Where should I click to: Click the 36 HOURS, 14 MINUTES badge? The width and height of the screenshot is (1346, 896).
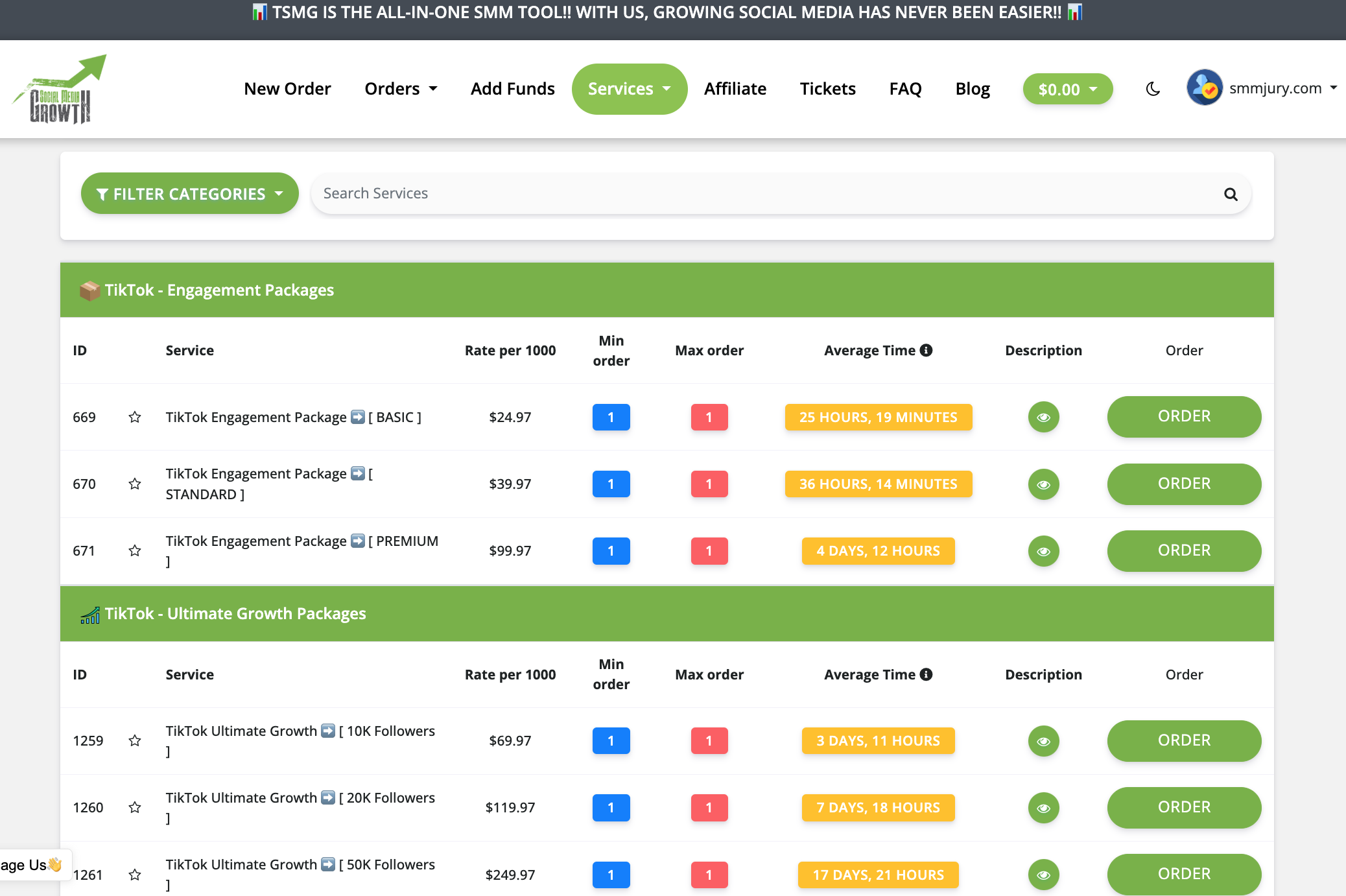click(x=879, y=484)
